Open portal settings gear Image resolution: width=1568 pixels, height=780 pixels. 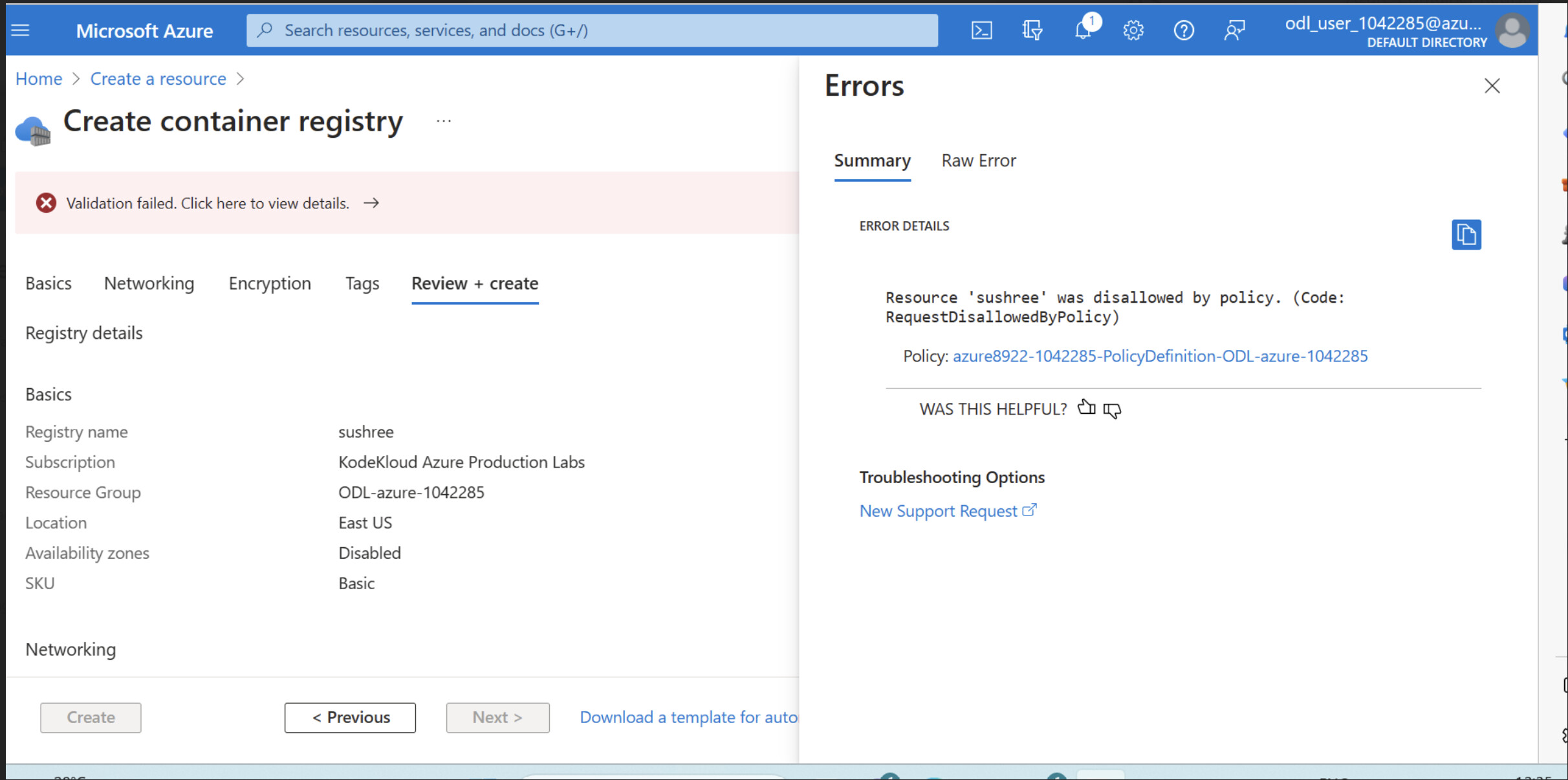1133,30
